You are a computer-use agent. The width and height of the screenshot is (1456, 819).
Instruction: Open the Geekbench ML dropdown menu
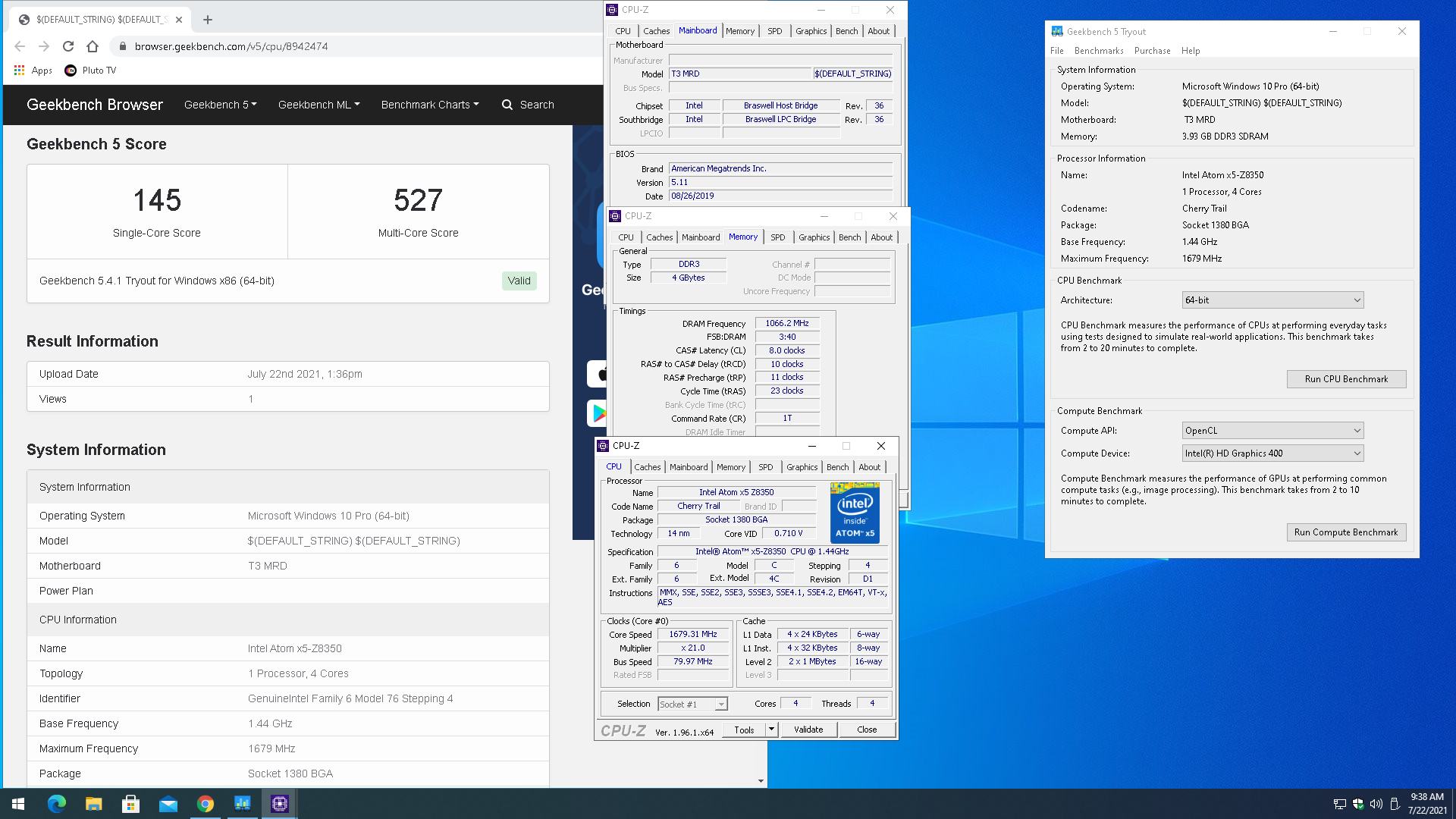pos(318,105)
